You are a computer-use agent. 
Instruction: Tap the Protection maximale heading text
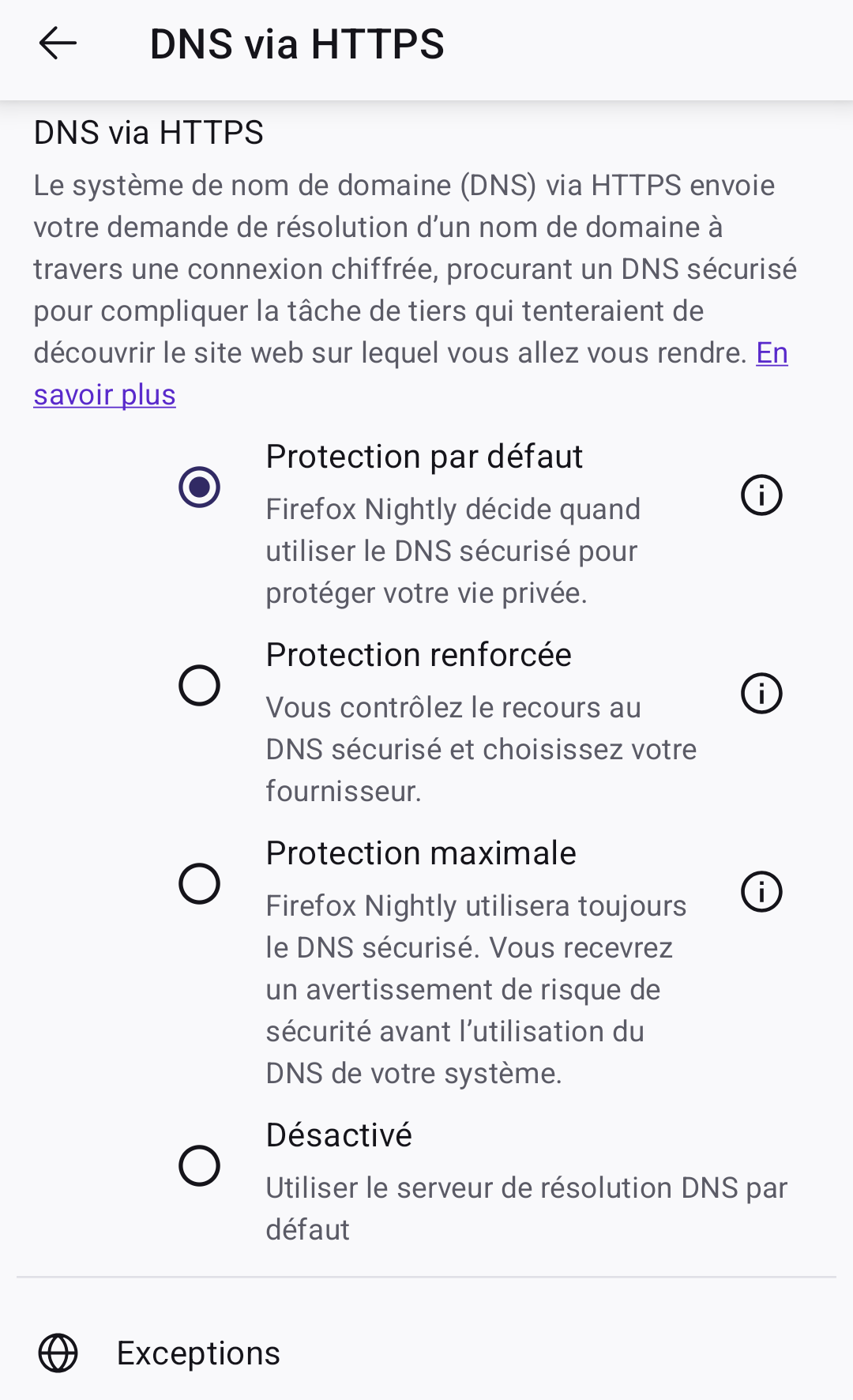coord(421,852)
